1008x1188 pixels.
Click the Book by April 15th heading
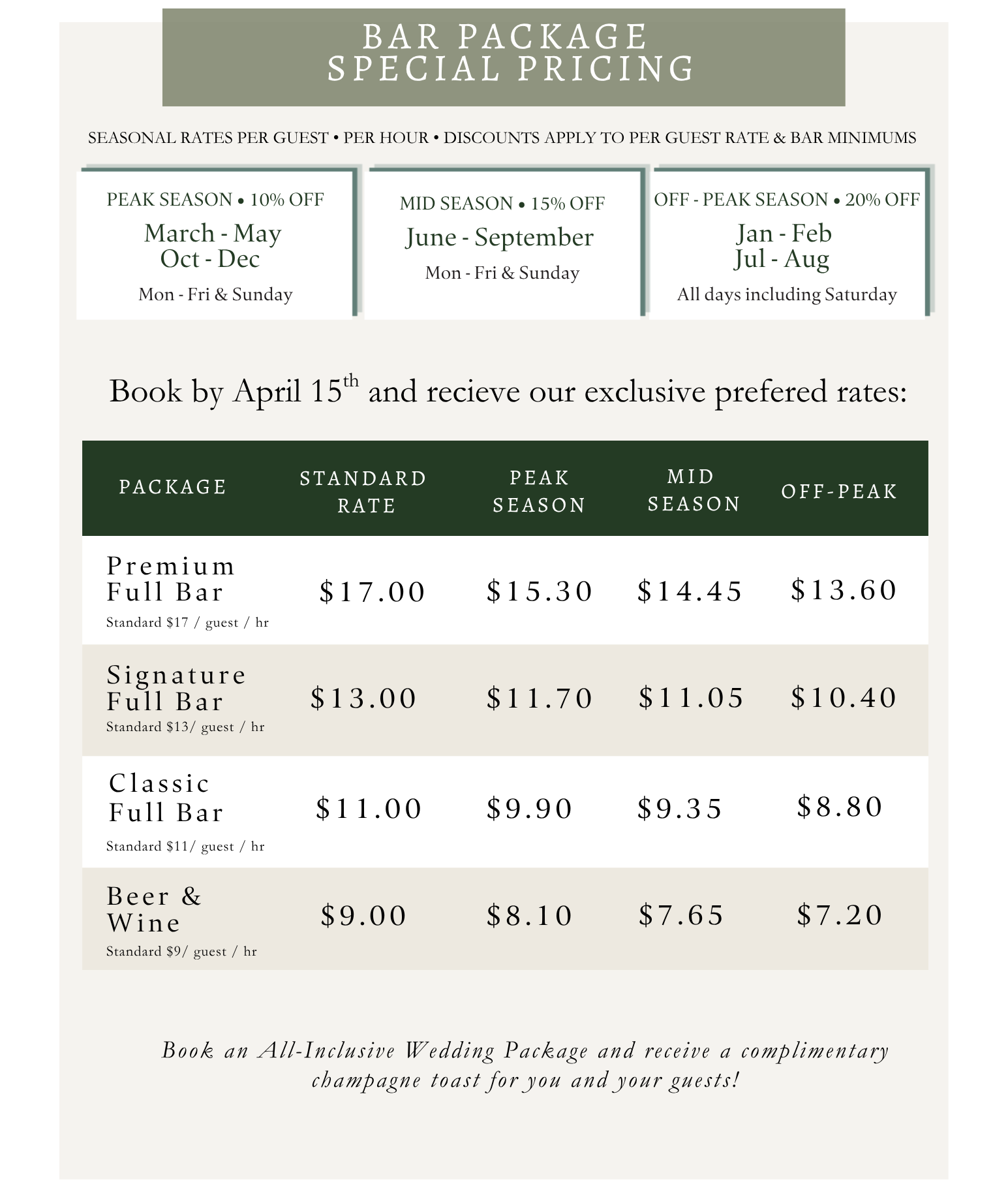[x=508, y=392]
